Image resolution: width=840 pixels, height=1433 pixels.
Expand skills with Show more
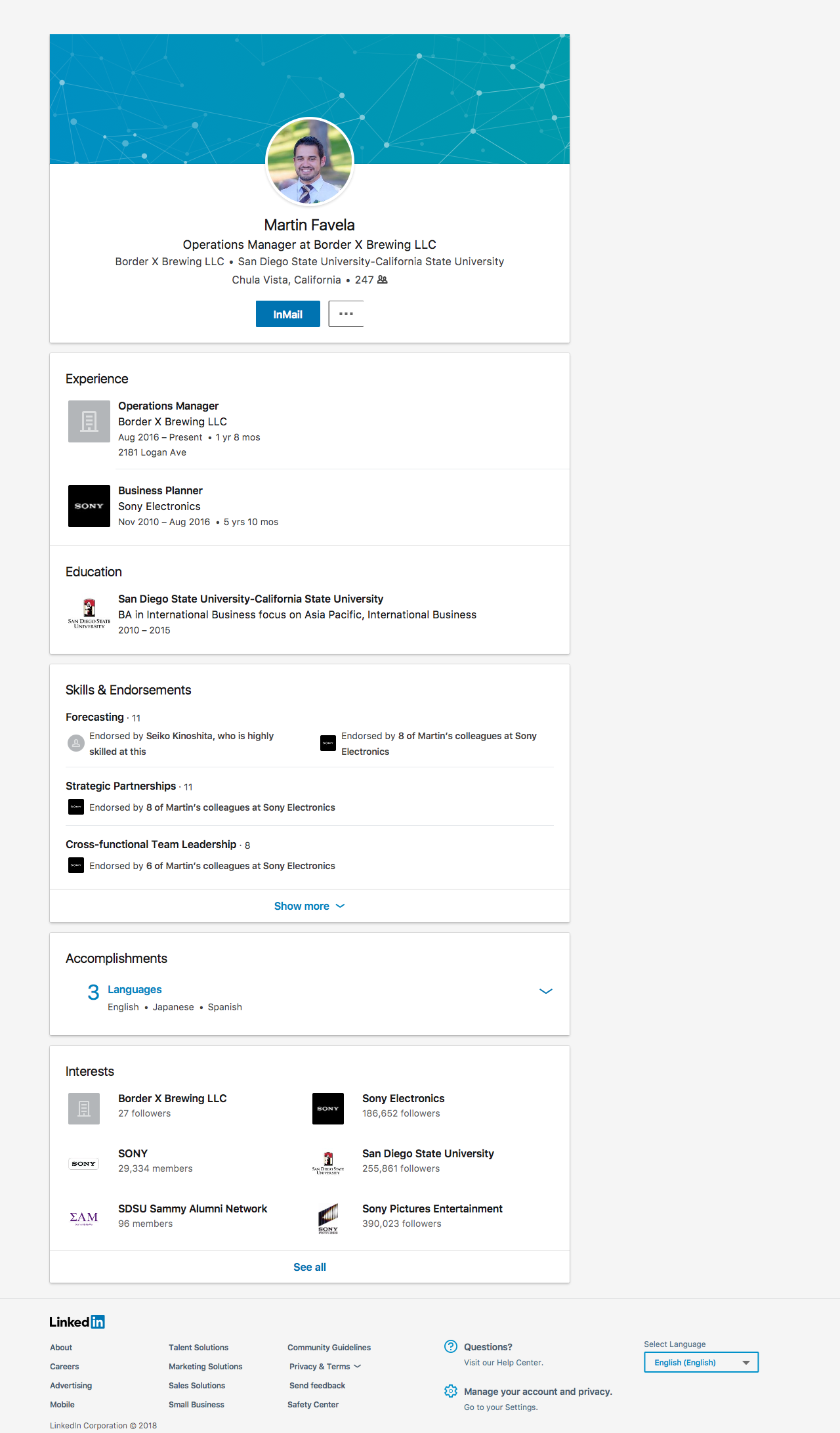pyautogui.click(x=309, y=906)
